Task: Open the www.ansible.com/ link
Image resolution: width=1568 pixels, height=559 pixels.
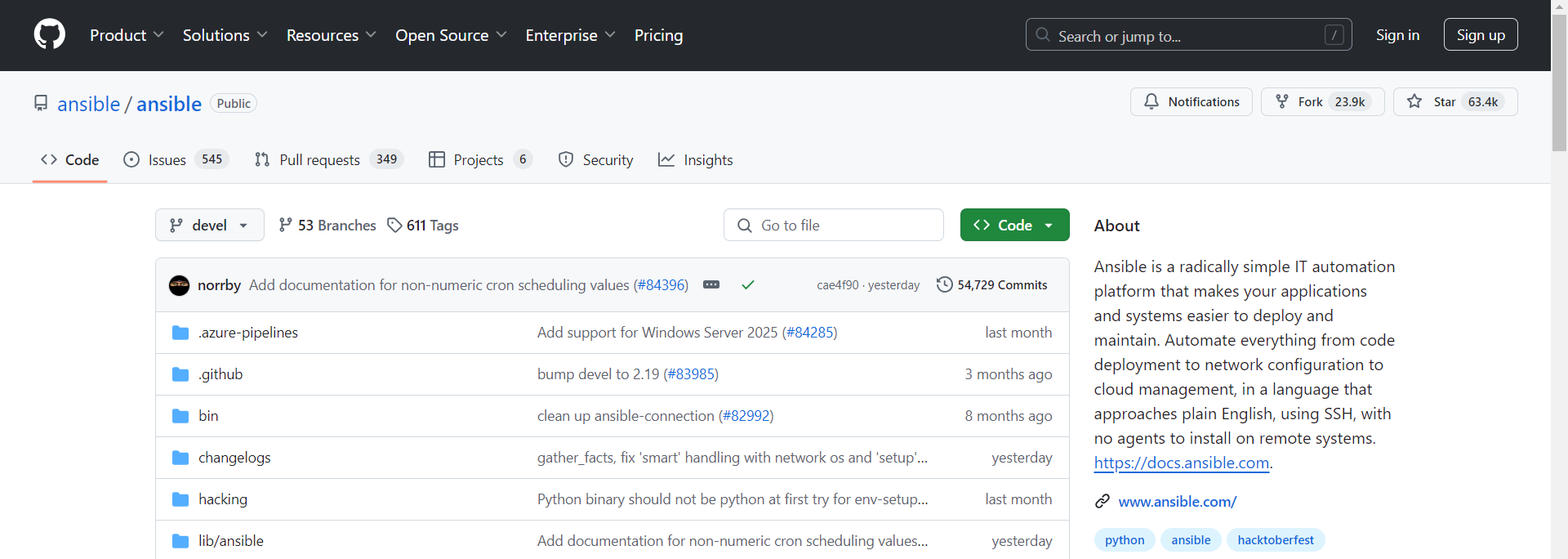Action: click(1178, 501)
